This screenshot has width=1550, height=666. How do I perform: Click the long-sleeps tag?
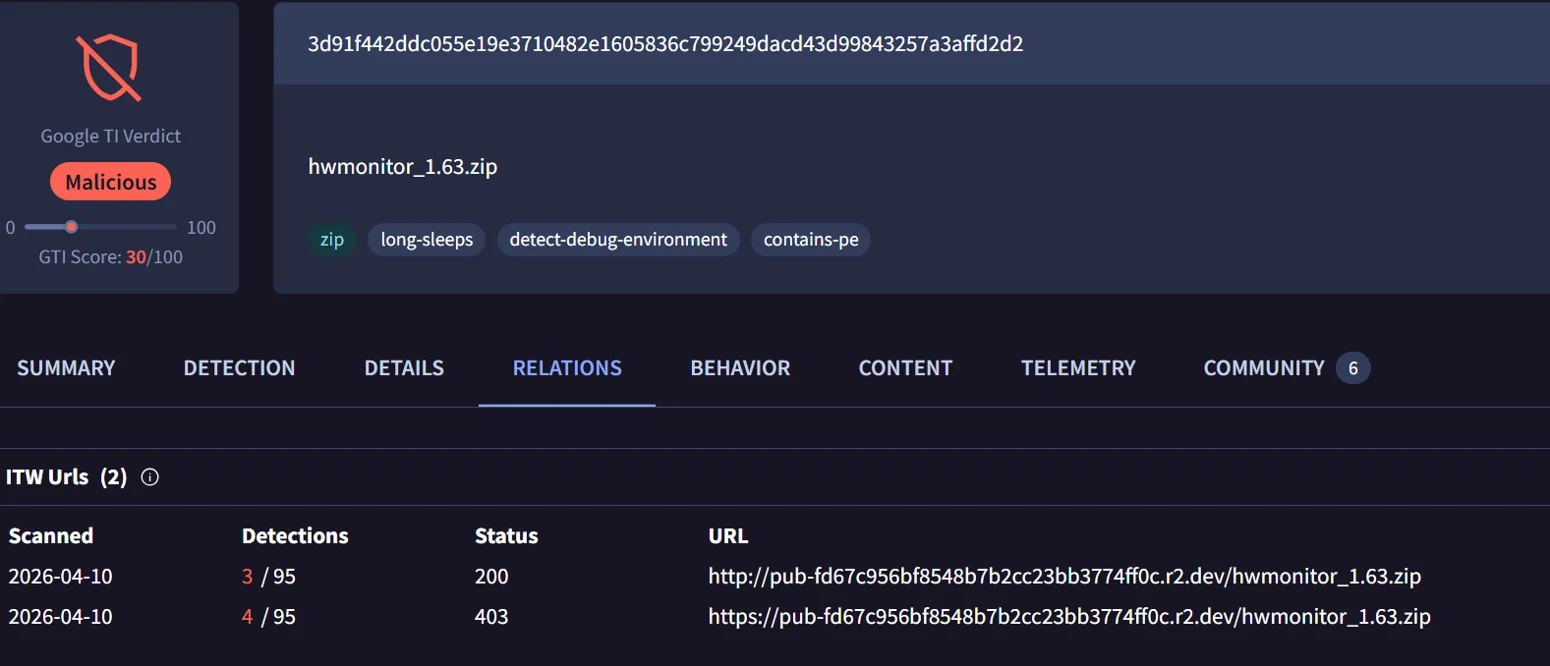pos(427,240)
